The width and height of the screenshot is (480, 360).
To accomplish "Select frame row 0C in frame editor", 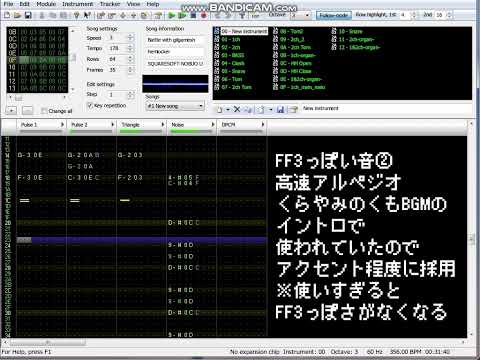I will pos(37,39).
